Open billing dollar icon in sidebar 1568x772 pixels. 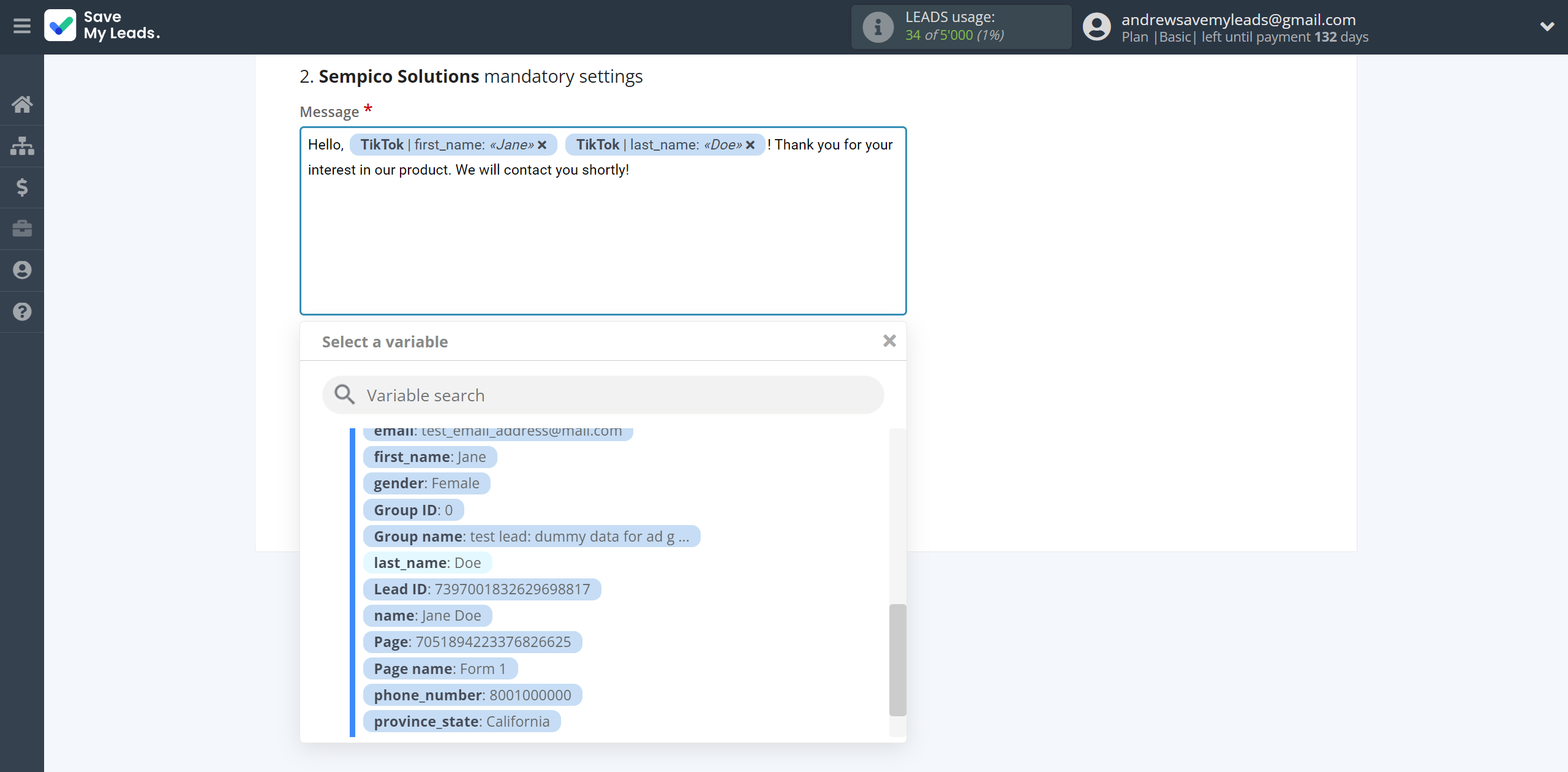22,187
